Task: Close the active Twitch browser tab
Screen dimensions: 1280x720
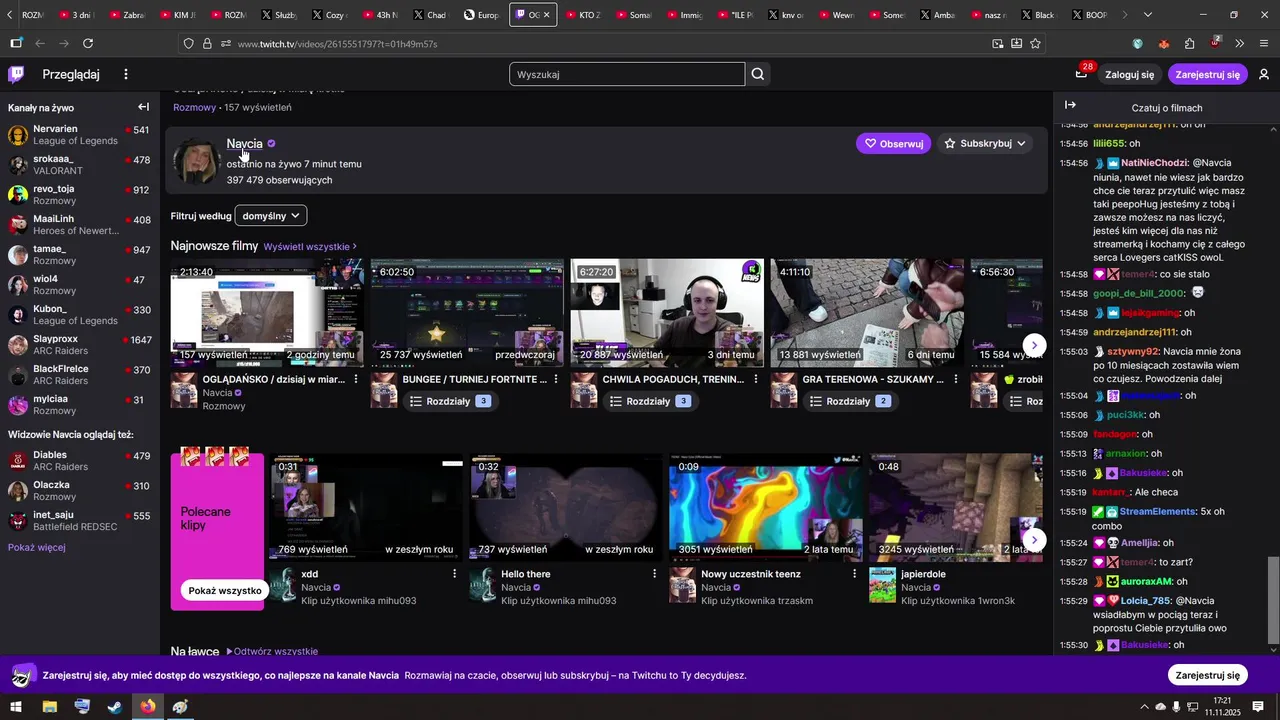Action: (546, 15)
